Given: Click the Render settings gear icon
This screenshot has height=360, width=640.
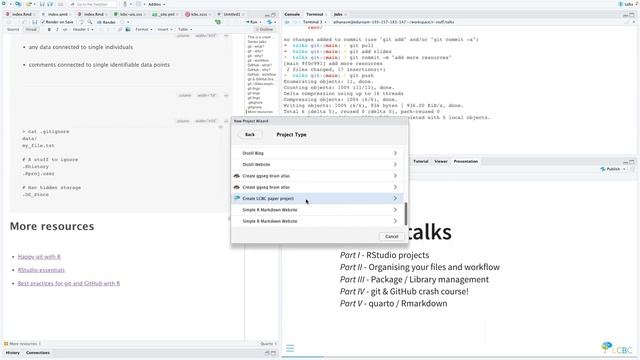Looking at the screenshot, I should (122, 22).
